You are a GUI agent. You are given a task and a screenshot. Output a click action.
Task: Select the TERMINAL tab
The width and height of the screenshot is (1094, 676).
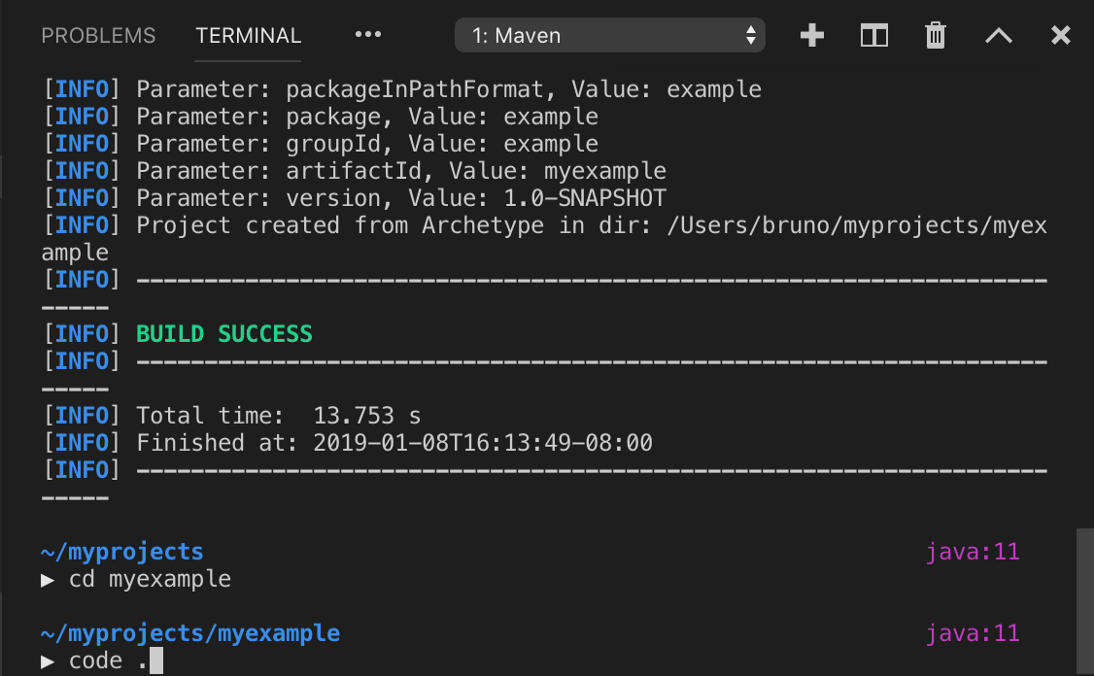pos(248,36)
